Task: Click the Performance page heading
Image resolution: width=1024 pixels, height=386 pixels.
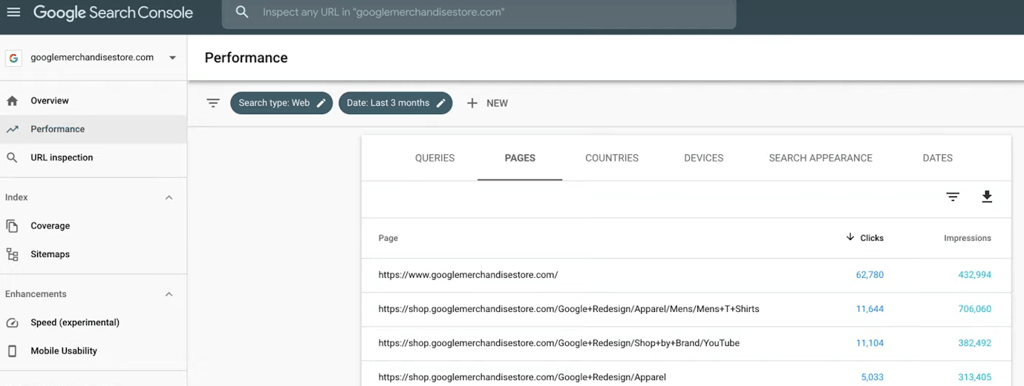Action: pyautogui.click(x=246, y=57)
